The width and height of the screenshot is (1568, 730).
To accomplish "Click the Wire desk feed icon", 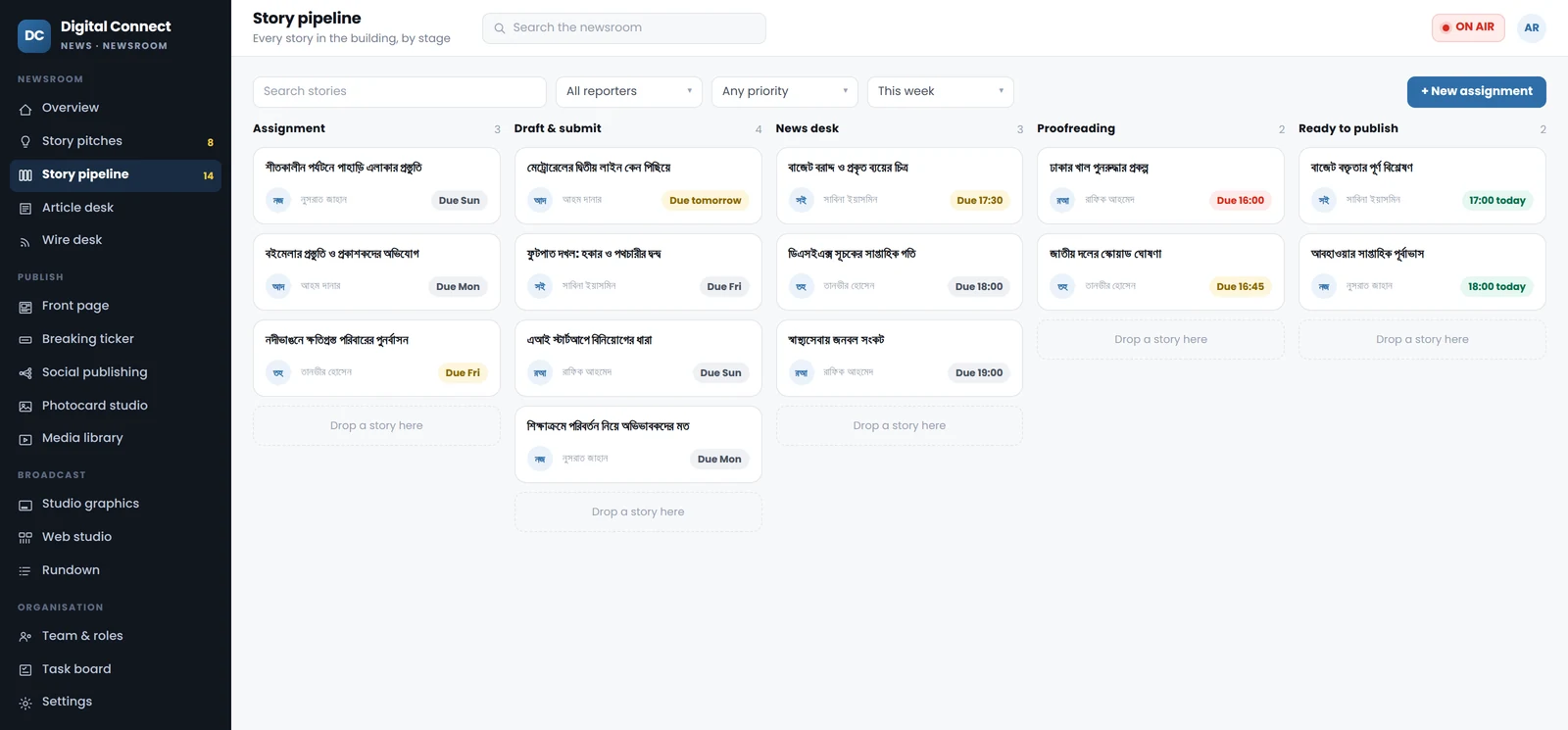I will pos(25,241).
